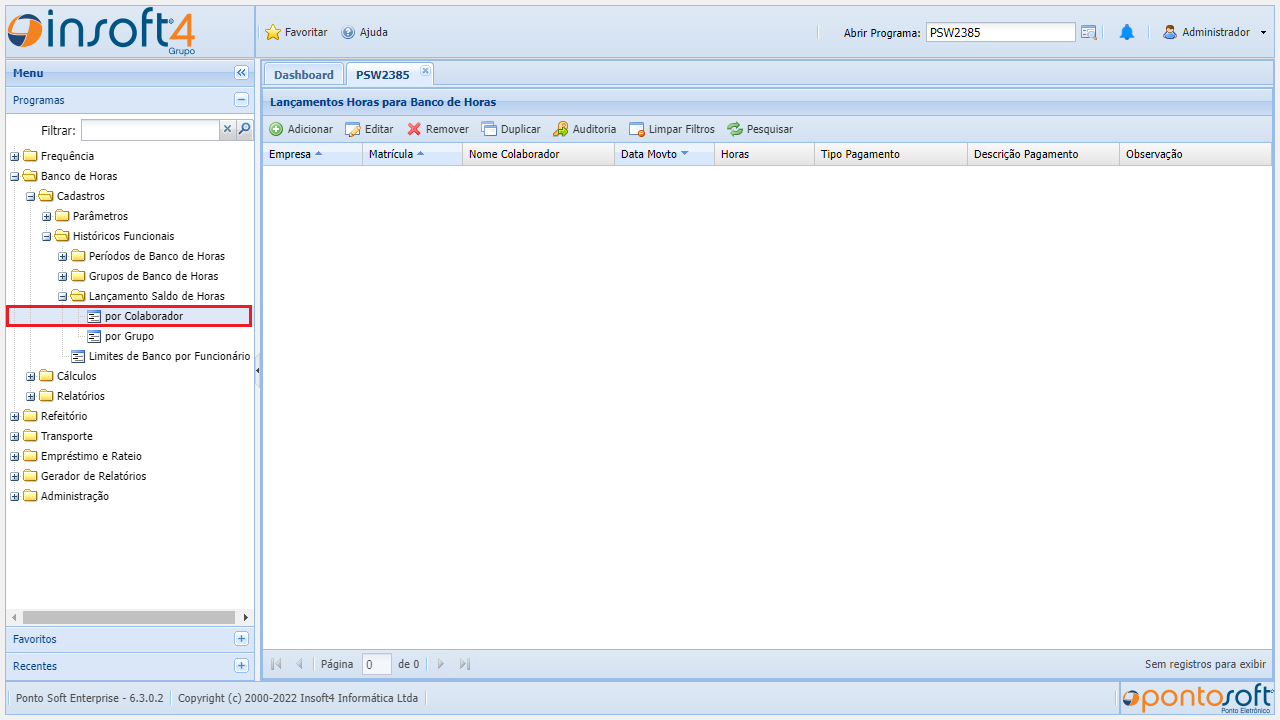Click the Duplicar toolbar icon
1280x720 pixels.
click(x=489, y=129)
